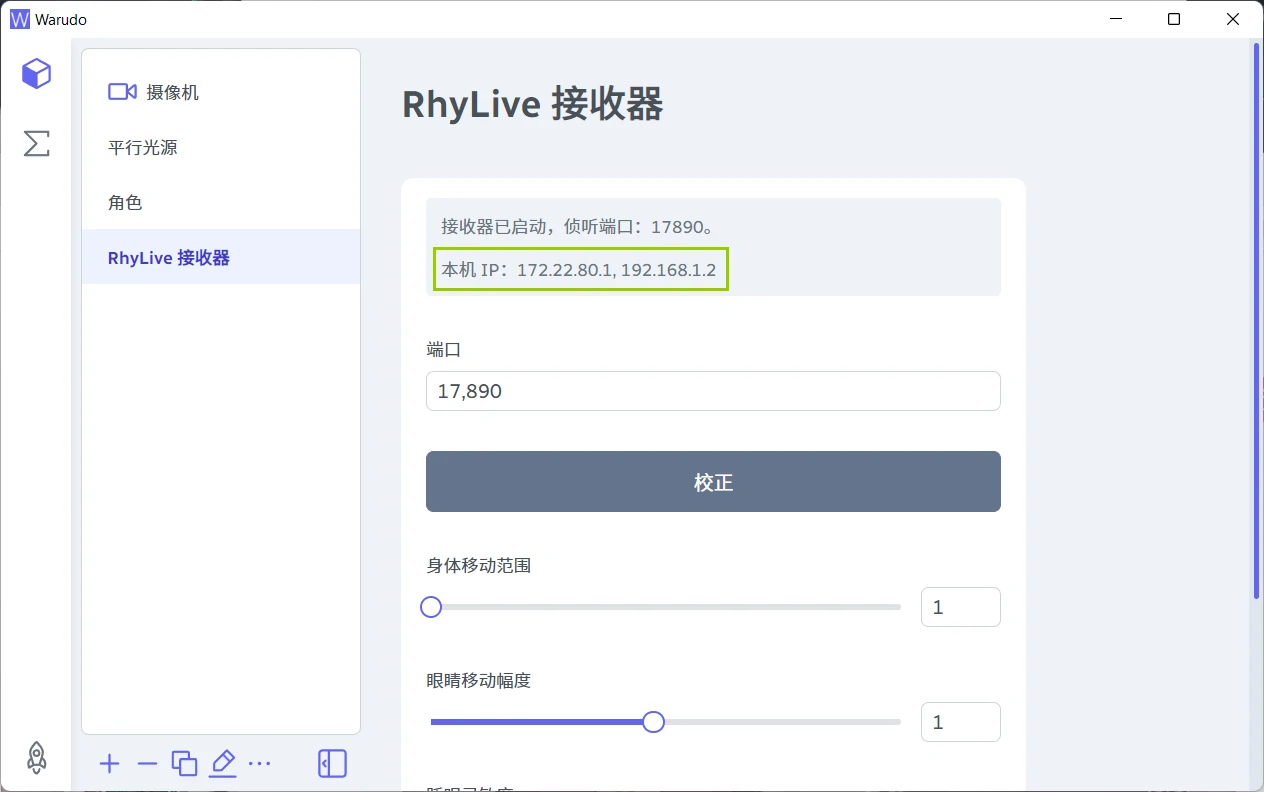Rename asset with the pencil icon
This screenshot has height=792, width=1264.
point(222,764)
